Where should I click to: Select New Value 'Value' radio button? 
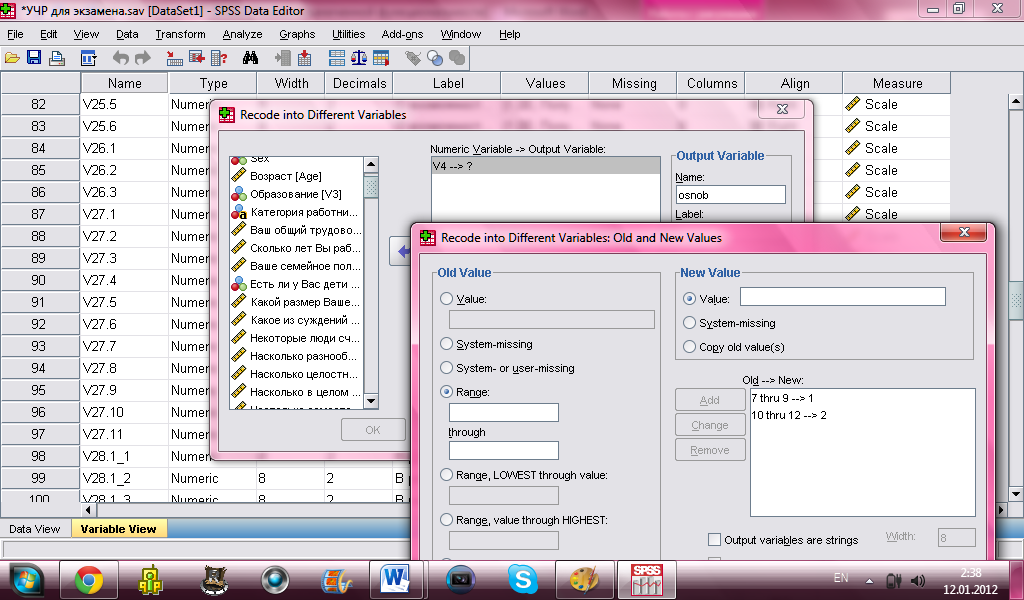[x=689, y=298]
